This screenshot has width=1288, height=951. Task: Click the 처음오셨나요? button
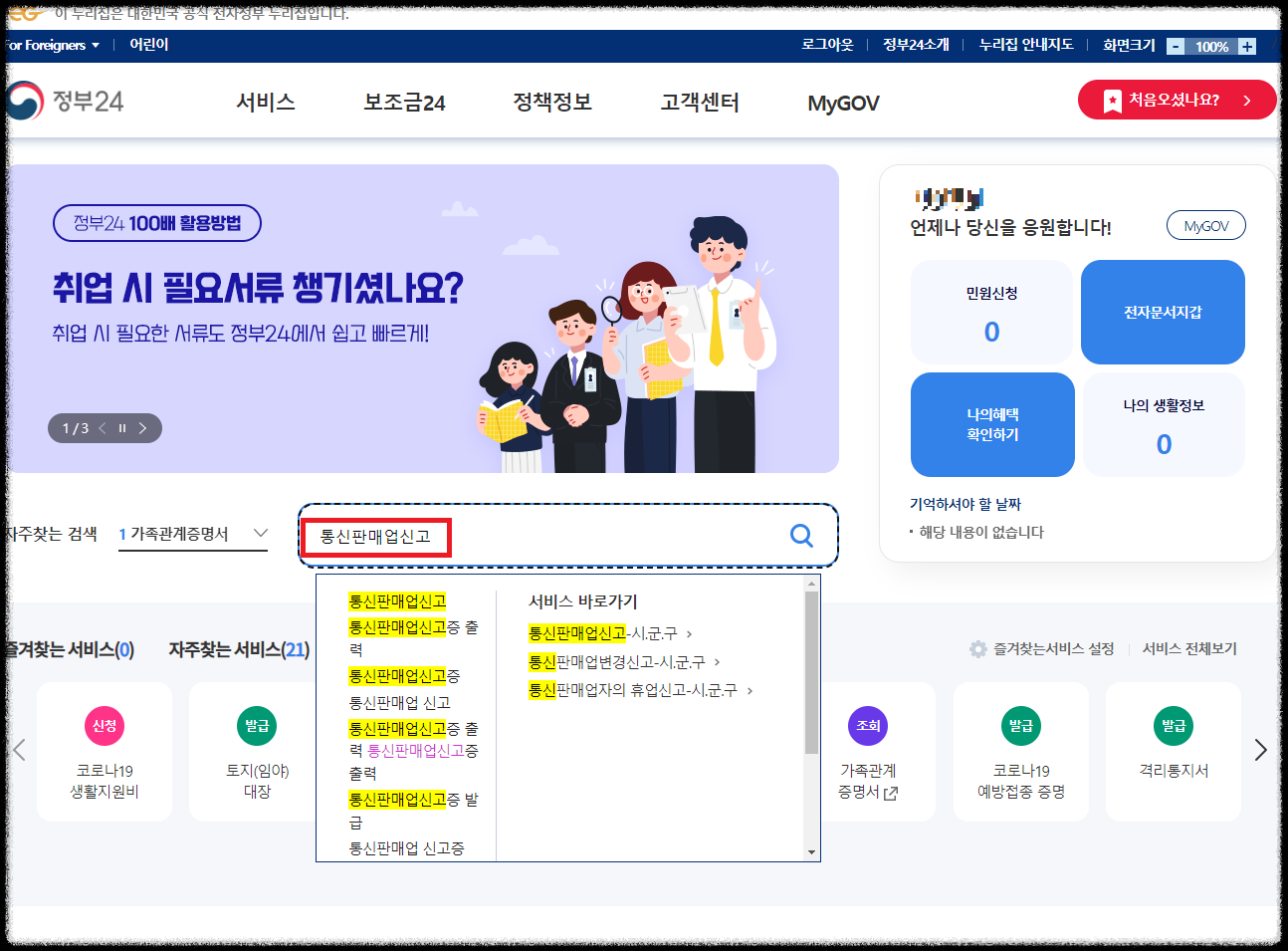[x=1177, y=100]
